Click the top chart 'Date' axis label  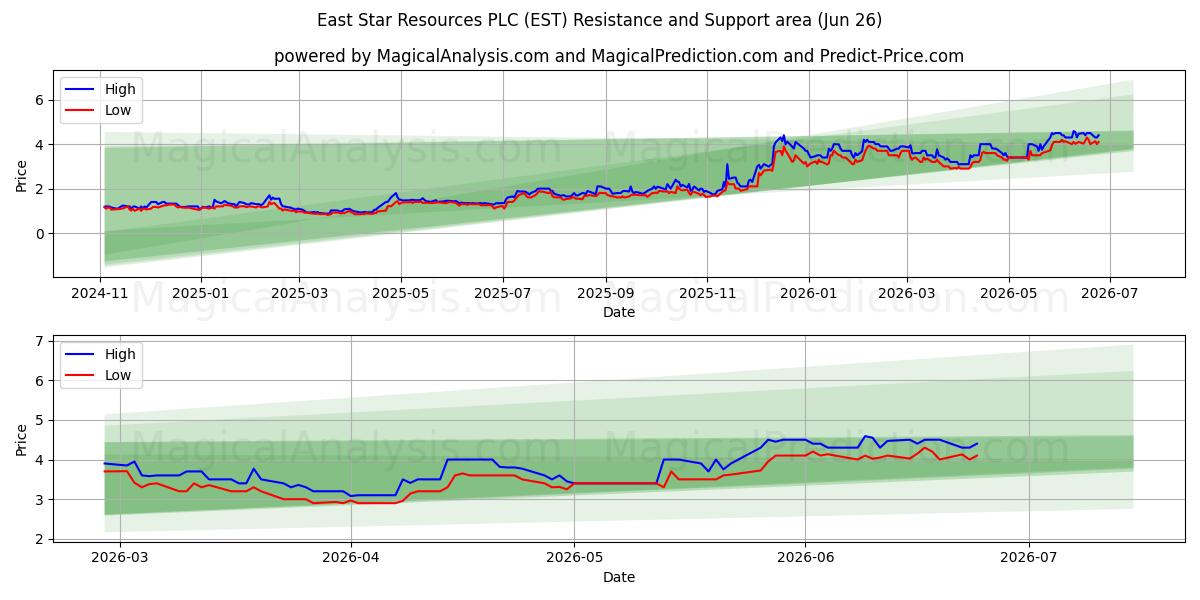click(619, 313)
